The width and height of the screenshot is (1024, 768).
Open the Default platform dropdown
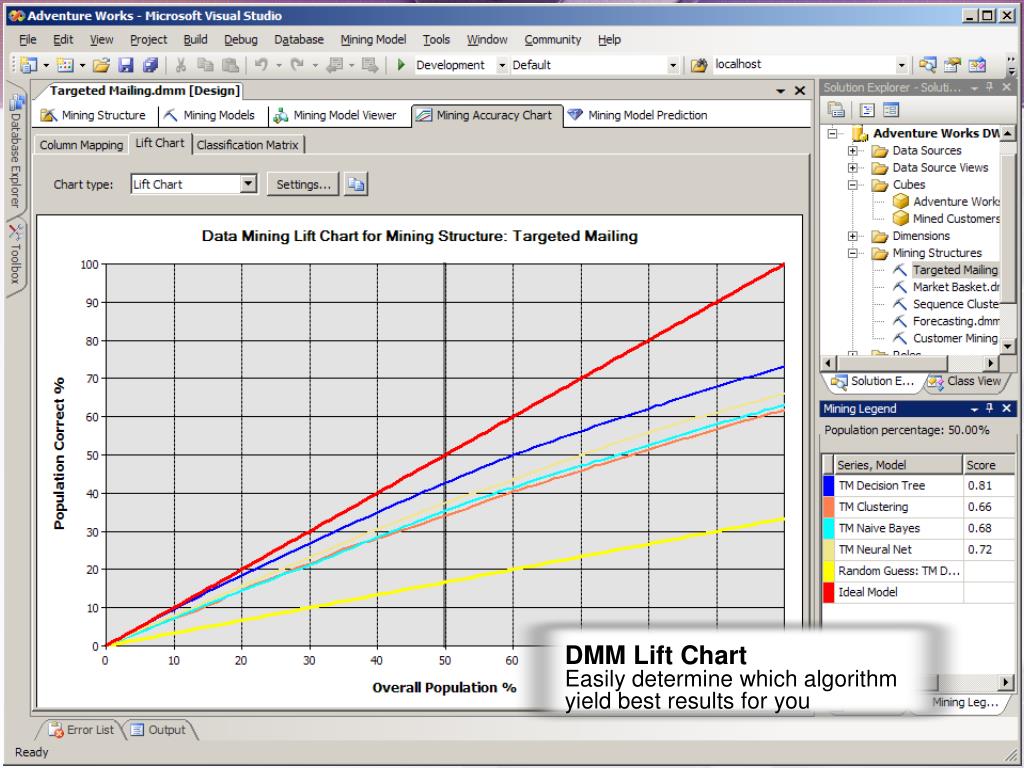pos(673,65)
